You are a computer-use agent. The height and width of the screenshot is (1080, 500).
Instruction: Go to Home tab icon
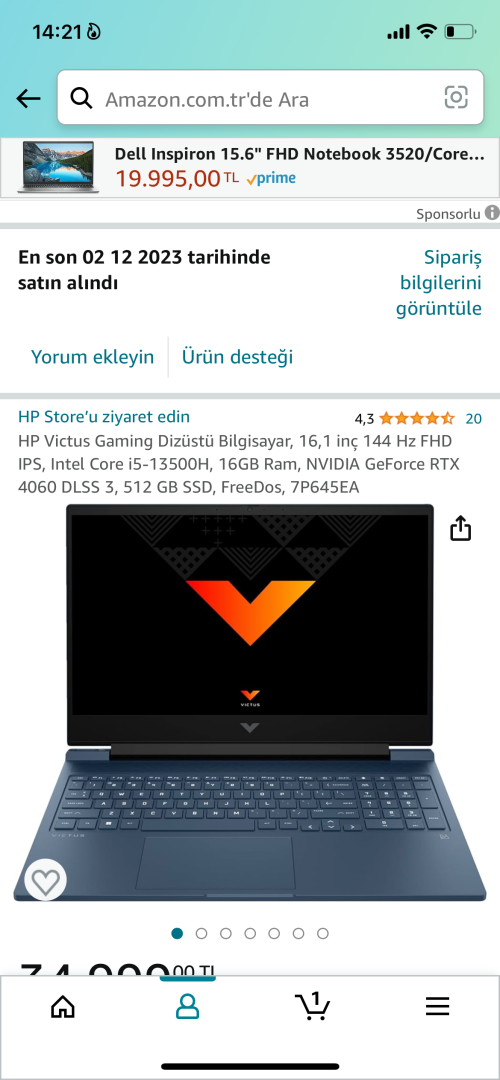[x=63, y=1007]
